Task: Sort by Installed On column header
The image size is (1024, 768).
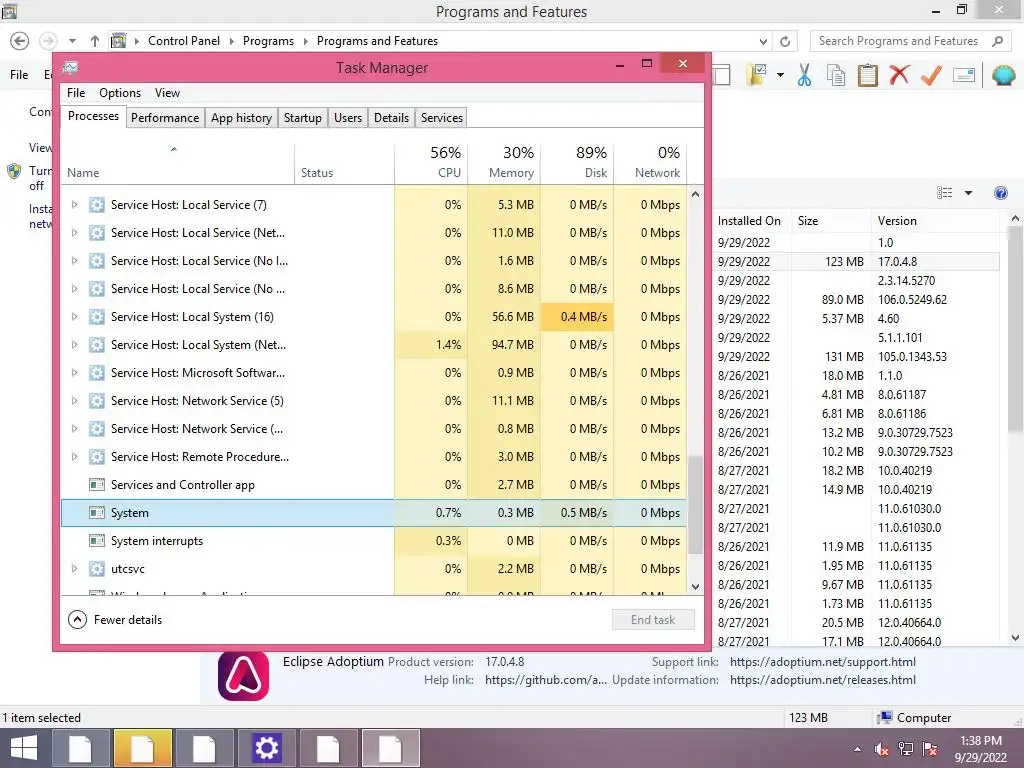Action: point(751,221)
